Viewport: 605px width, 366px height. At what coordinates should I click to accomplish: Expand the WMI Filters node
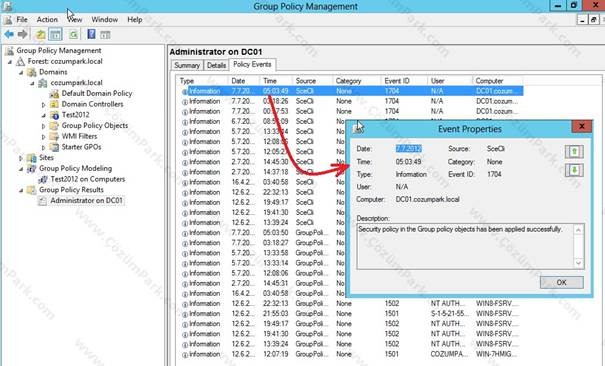click(44, 137)
